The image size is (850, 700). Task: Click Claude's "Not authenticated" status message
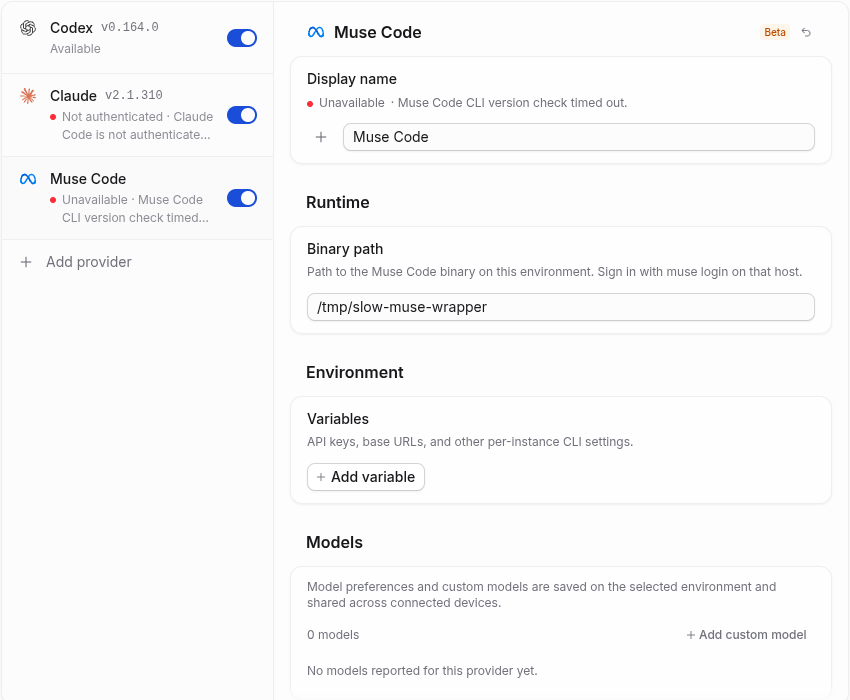click(x=137, y=126)
